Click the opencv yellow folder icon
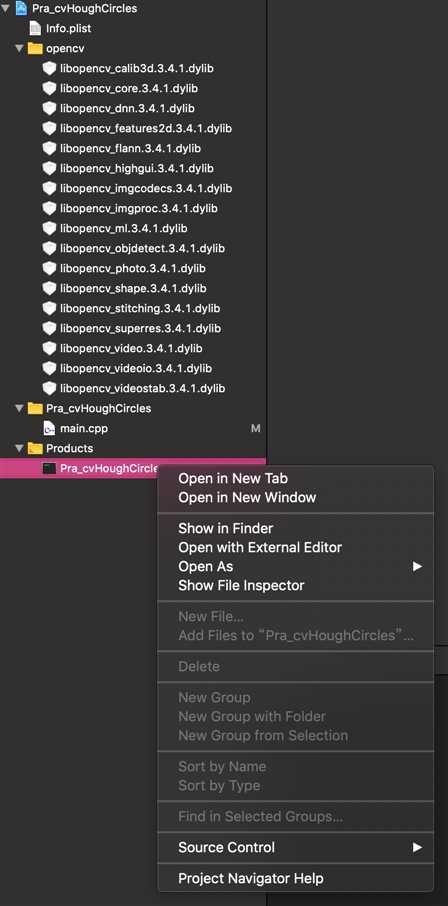Viewport: 448px width, 906px height. 35,49
